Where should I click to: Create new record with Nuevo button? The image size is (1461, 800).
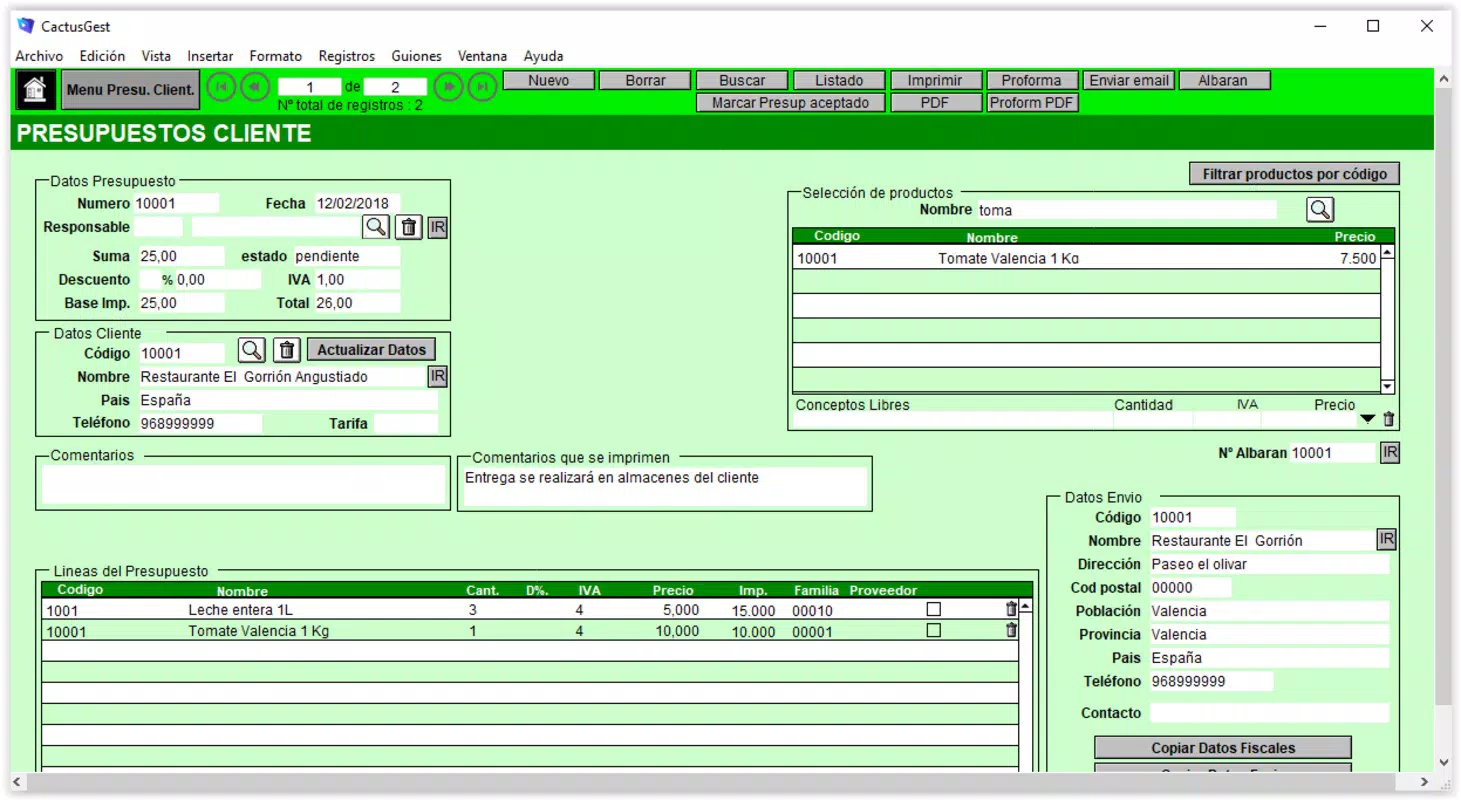point(549,80)
